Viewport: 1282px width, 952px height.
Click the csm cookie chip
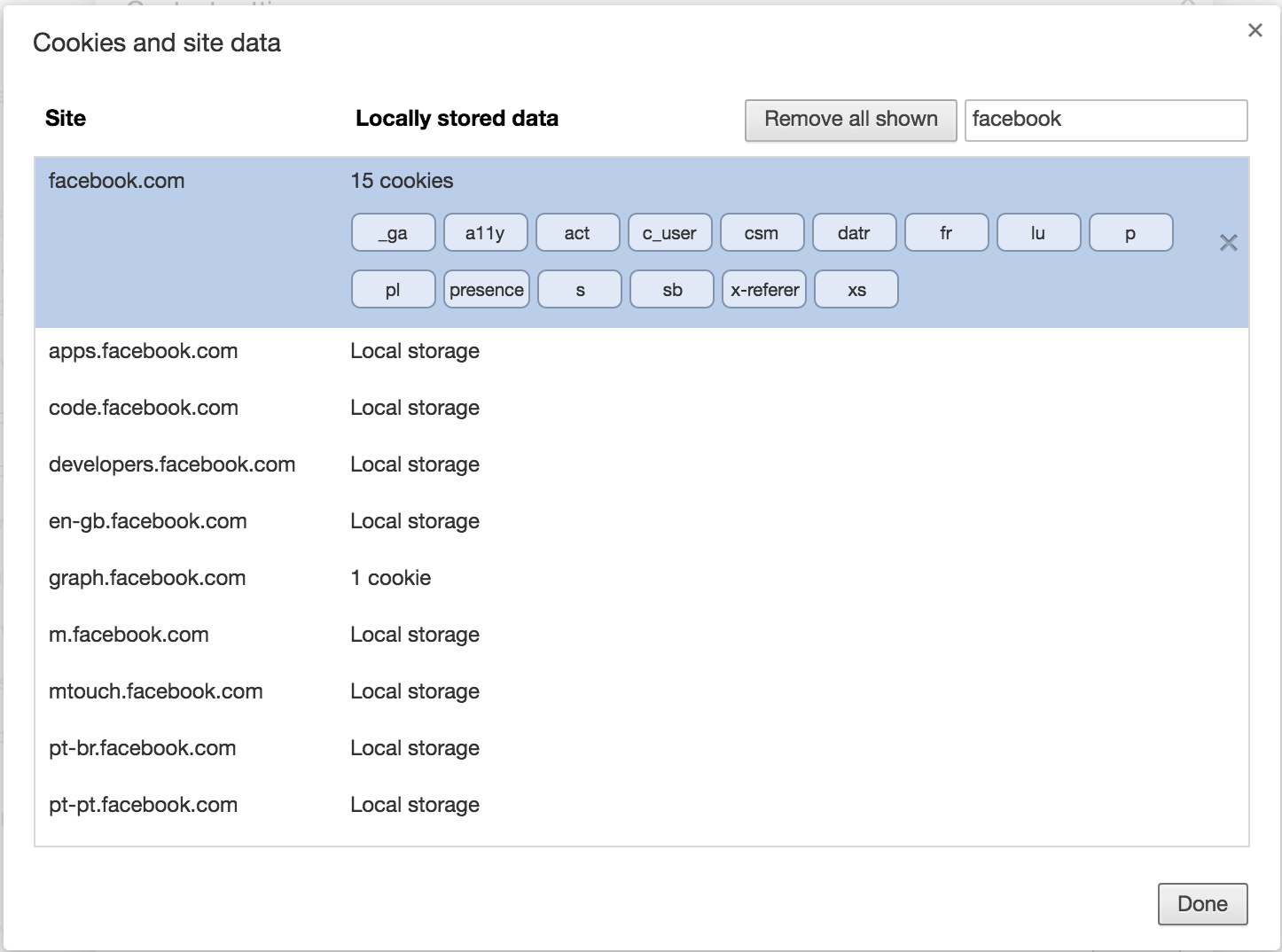coord(762,233)
